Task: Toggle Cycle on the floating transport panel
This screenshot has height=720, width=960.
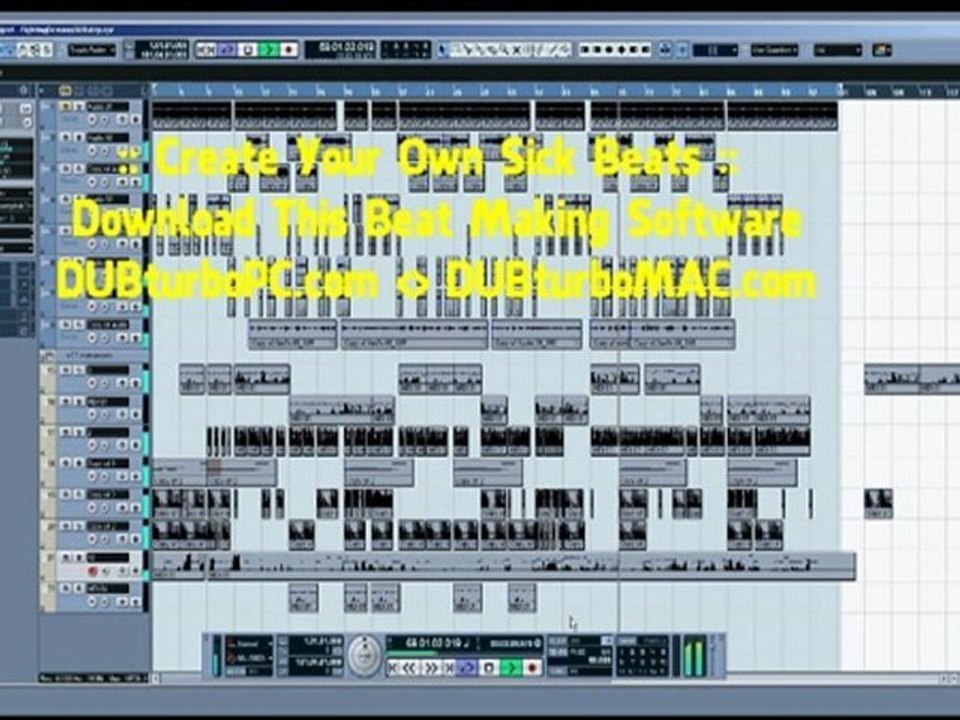Action: click(467, 667)
